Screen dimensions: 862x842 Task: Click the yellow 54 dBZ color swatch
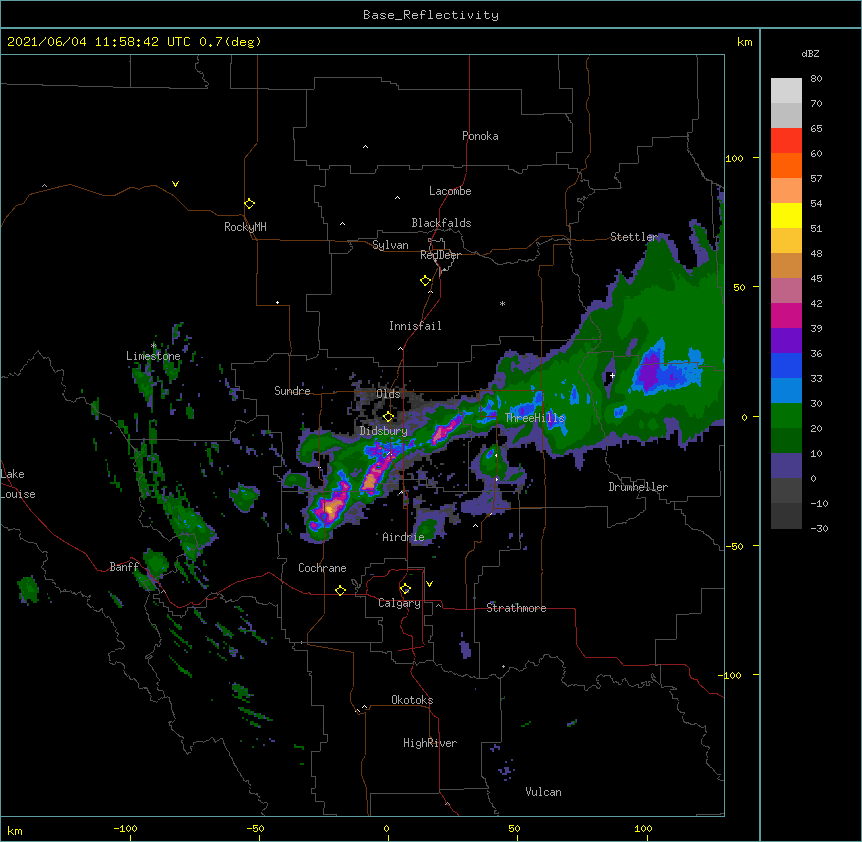(x=786, y=215)
